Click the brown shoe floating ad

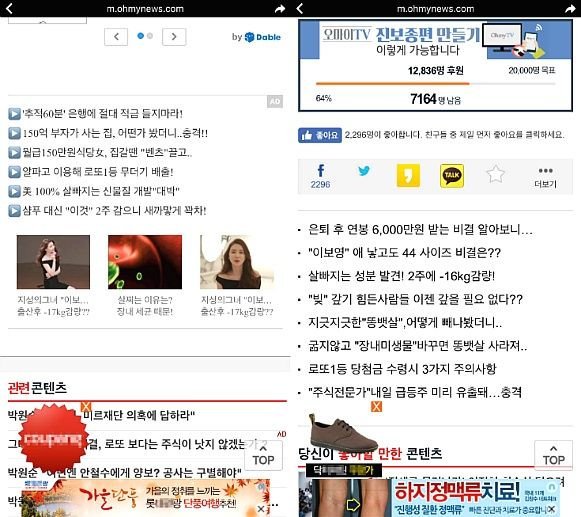tap(343, 433)
